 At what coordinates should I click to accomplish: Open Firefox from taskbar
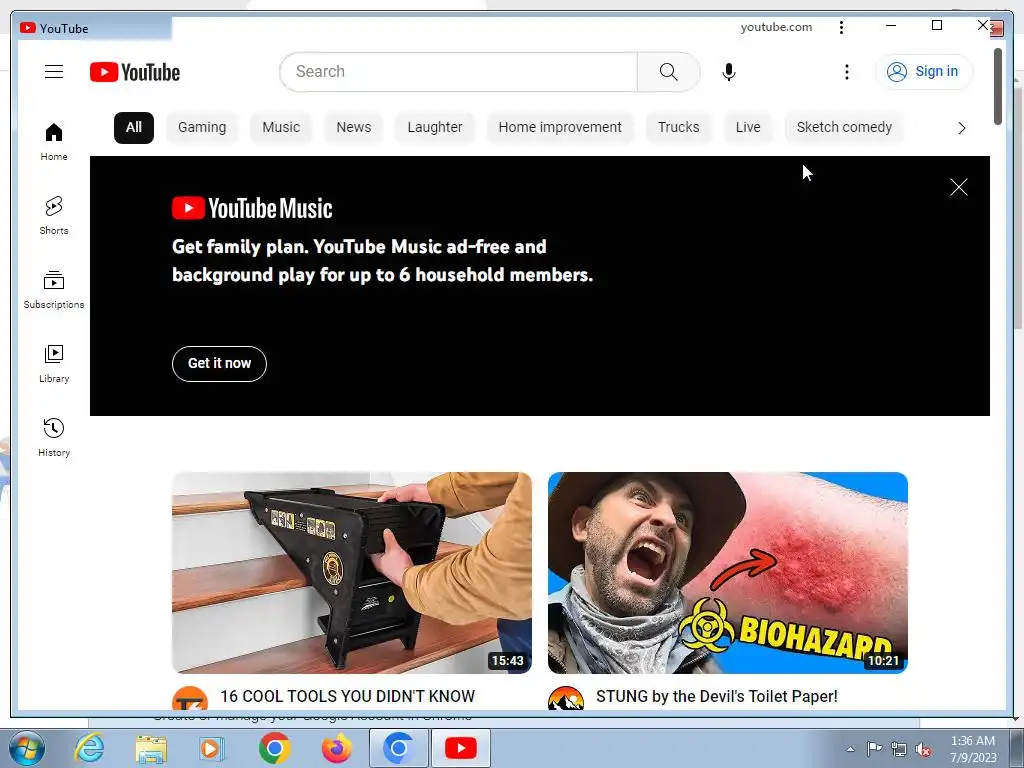(336, 748)
